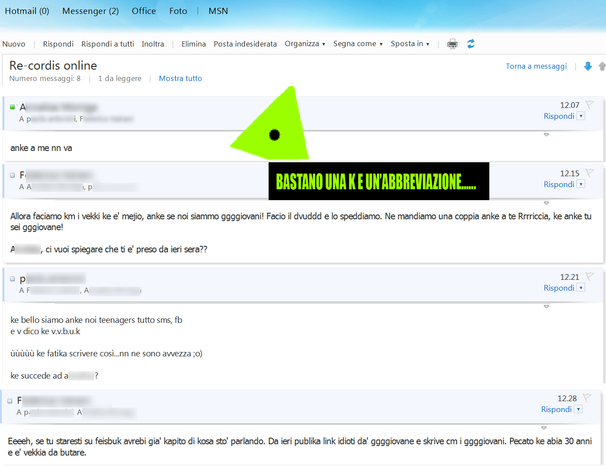Open Rispondi dropdown arrow for 12.15 message
This screenshot has height=466, width=606.
pyautogui.click(x=581, y=184)
